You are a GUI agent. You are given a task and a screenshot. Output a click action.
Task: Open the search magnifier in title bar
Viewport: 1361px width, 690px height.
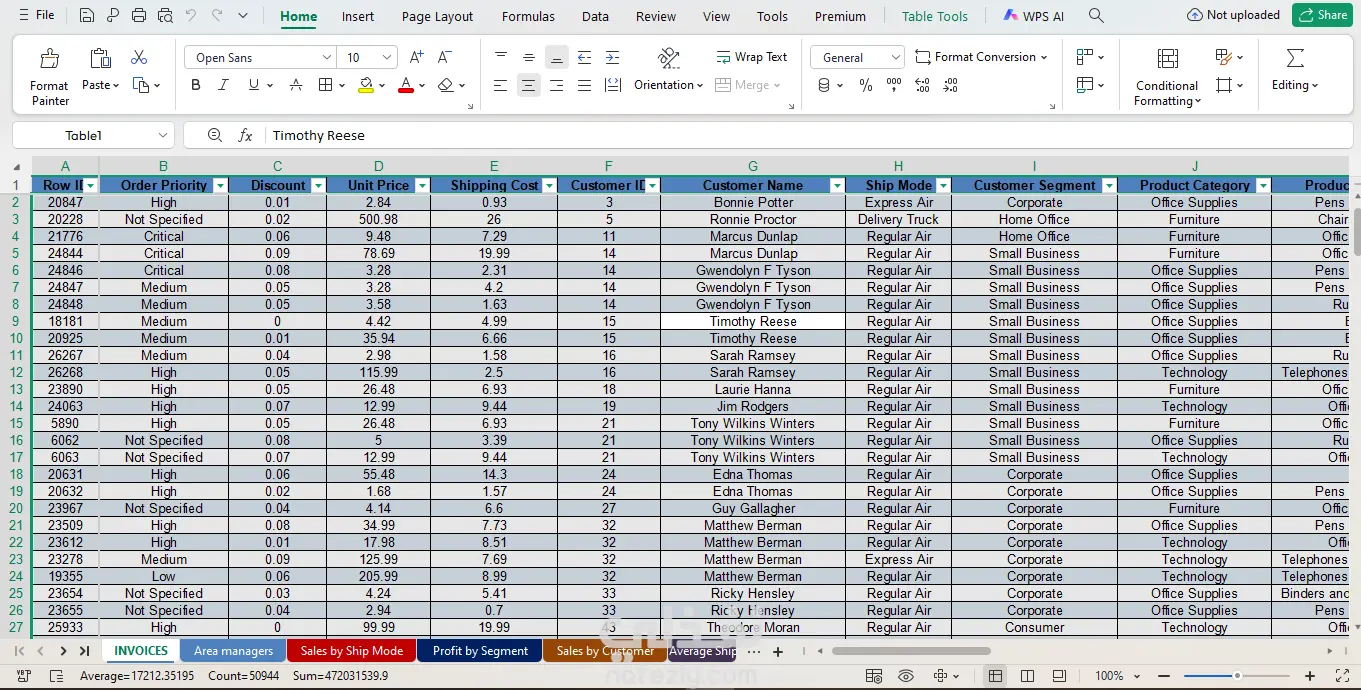click(x=1096, y=16)
